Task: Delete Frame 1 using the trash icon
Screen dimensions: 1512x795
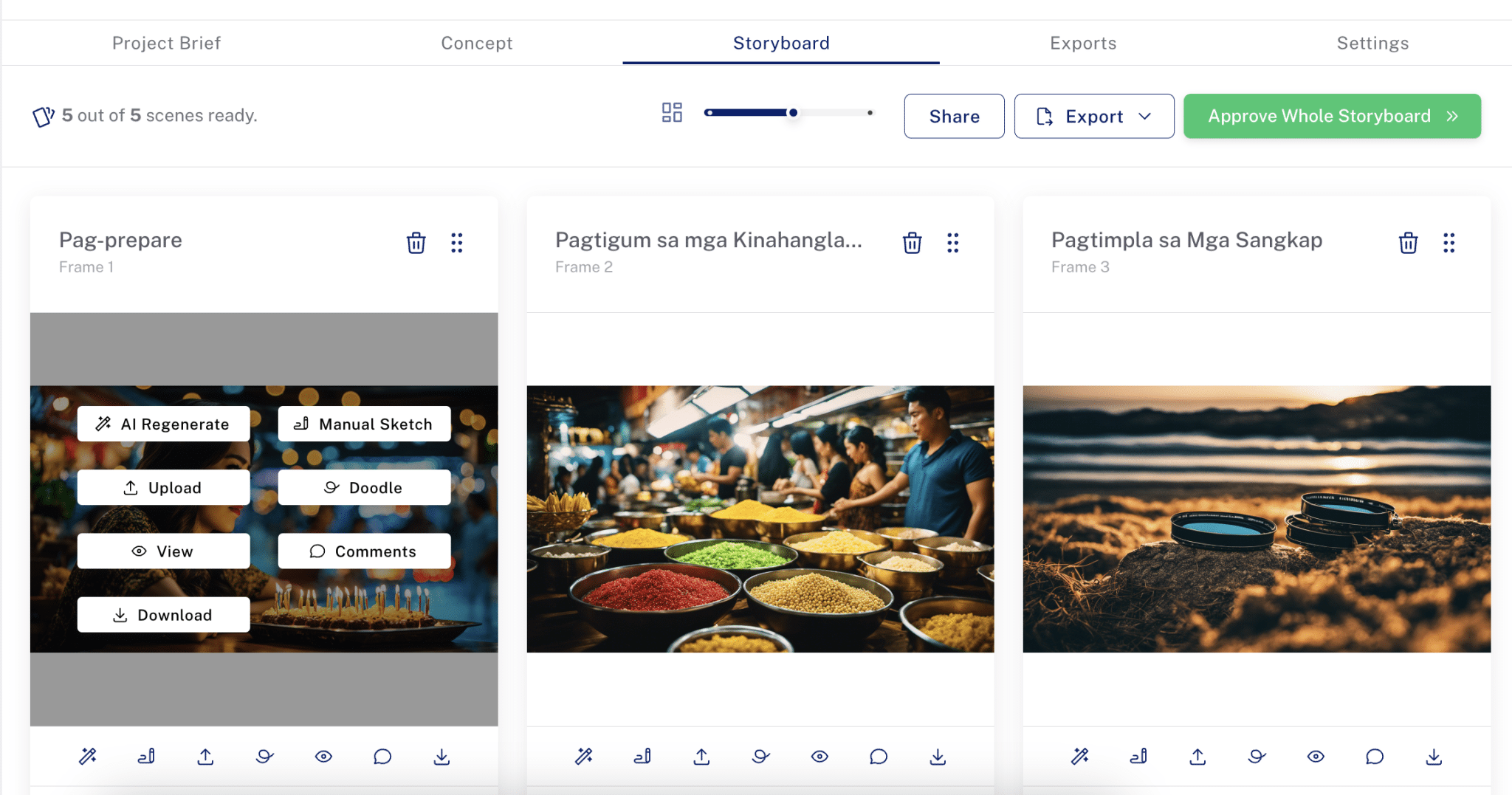Action: click(416, 243)
